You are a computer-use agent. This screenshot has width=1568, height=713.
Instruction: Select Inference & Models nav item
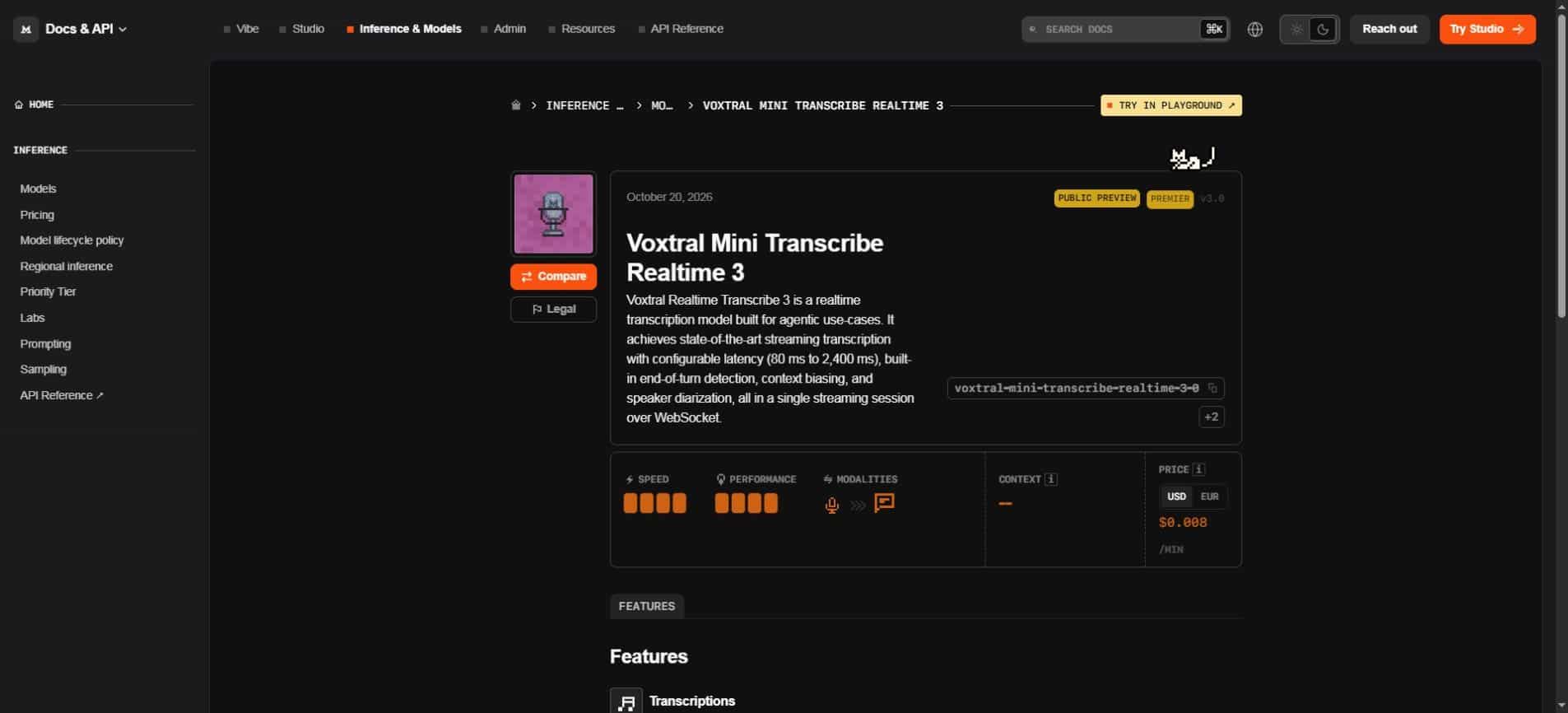[404, 29]
